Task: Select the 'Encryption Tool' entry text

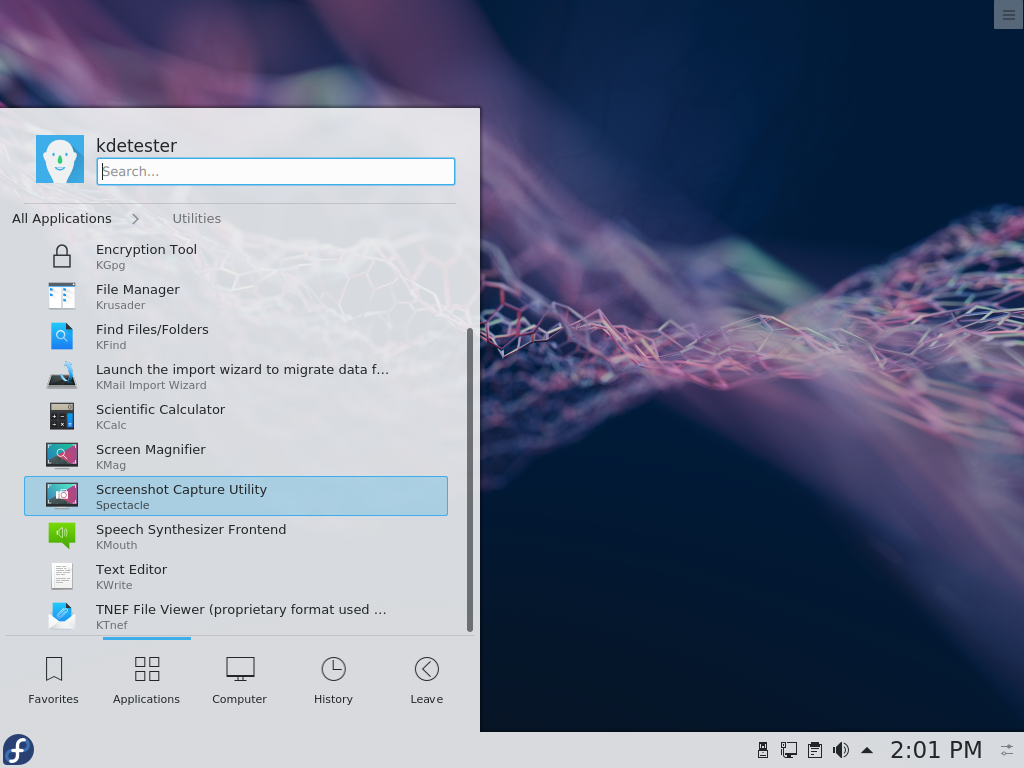Action: click(x=146, y=249)
